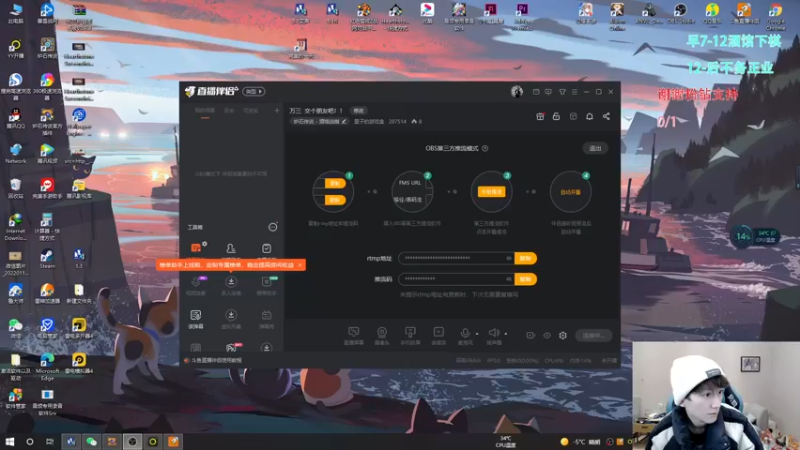Add the 手机投屏 phone mirroring source
800x450 pixels.
[410, 336]
